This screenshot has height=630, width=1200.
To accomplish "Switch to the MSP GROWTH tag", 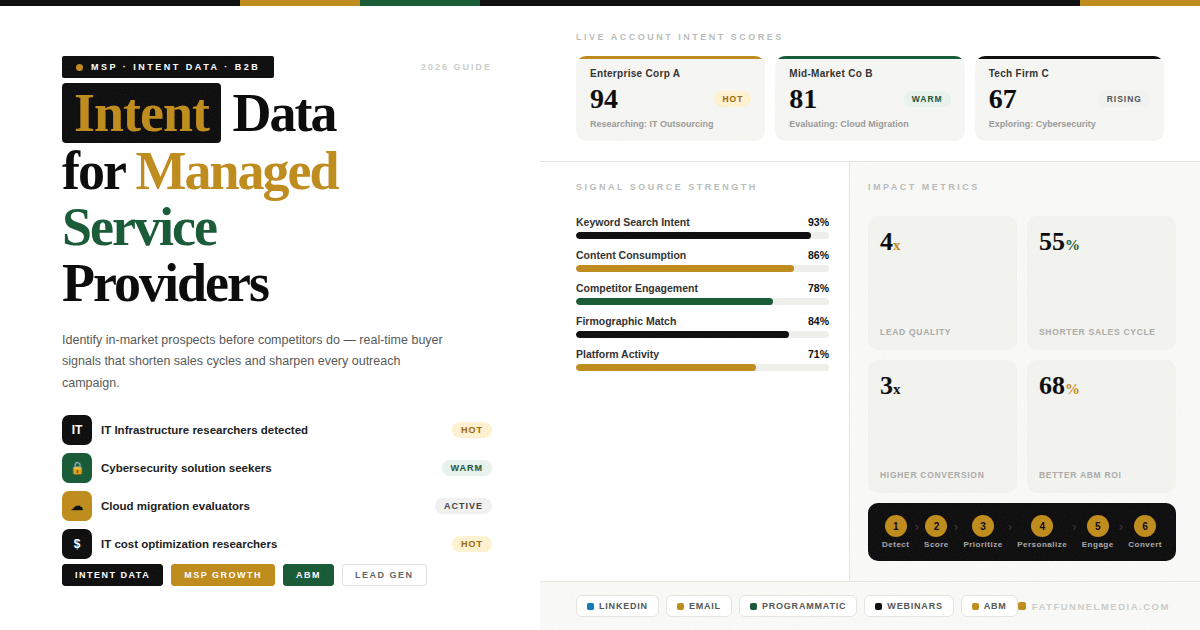I will click(222, 575).
